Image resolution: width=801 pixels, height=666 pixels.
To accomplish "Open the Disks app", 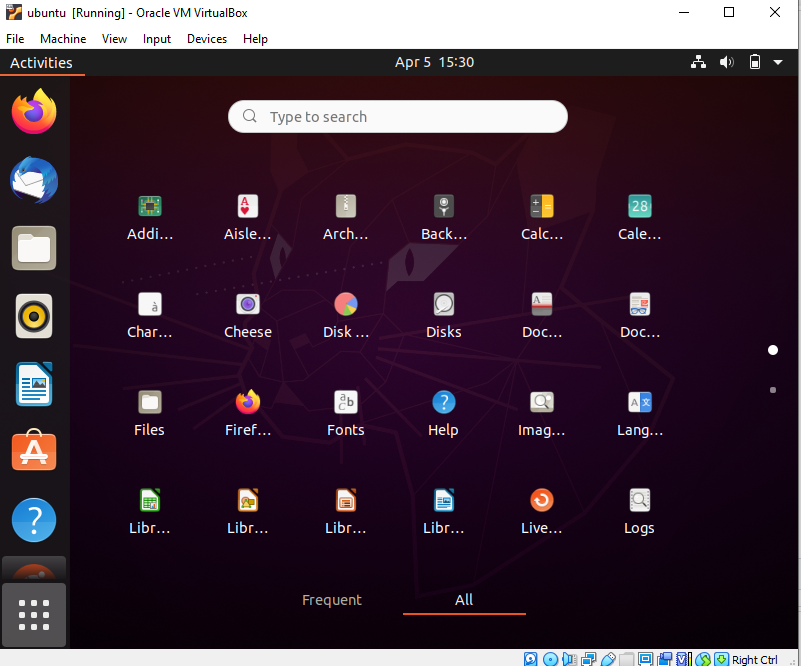I will (444, 316).
